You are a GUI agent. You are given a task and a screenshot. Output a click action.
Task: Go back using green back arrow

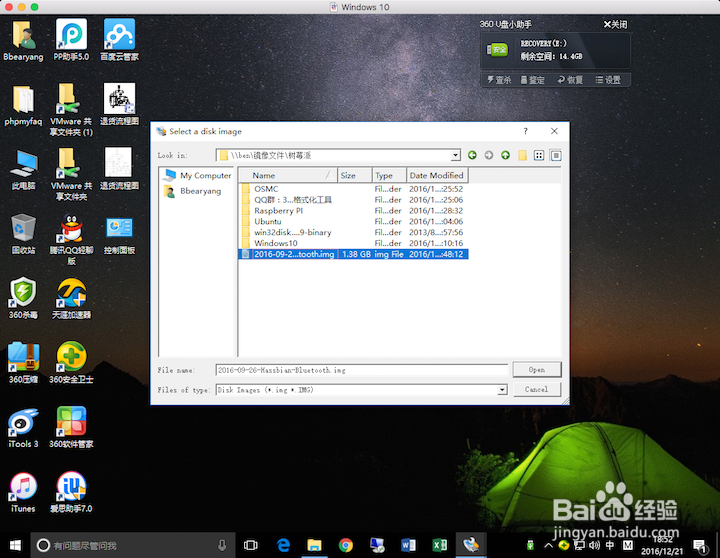472,155
